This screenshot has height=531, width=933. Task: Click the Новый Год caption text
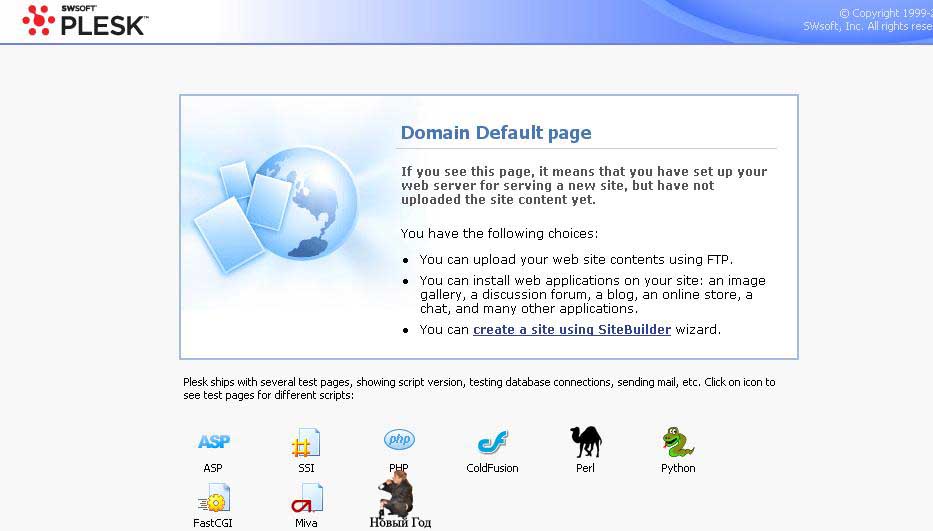400,523
